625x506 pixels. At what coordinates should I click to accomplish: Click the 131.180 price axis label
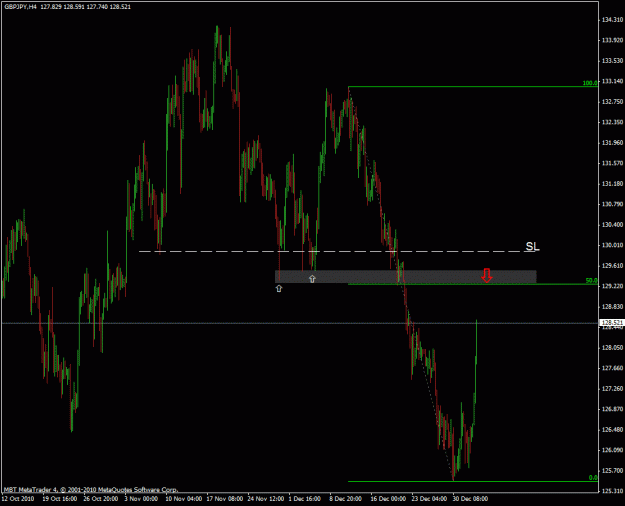pyautogui.click(x=612, y=184)
